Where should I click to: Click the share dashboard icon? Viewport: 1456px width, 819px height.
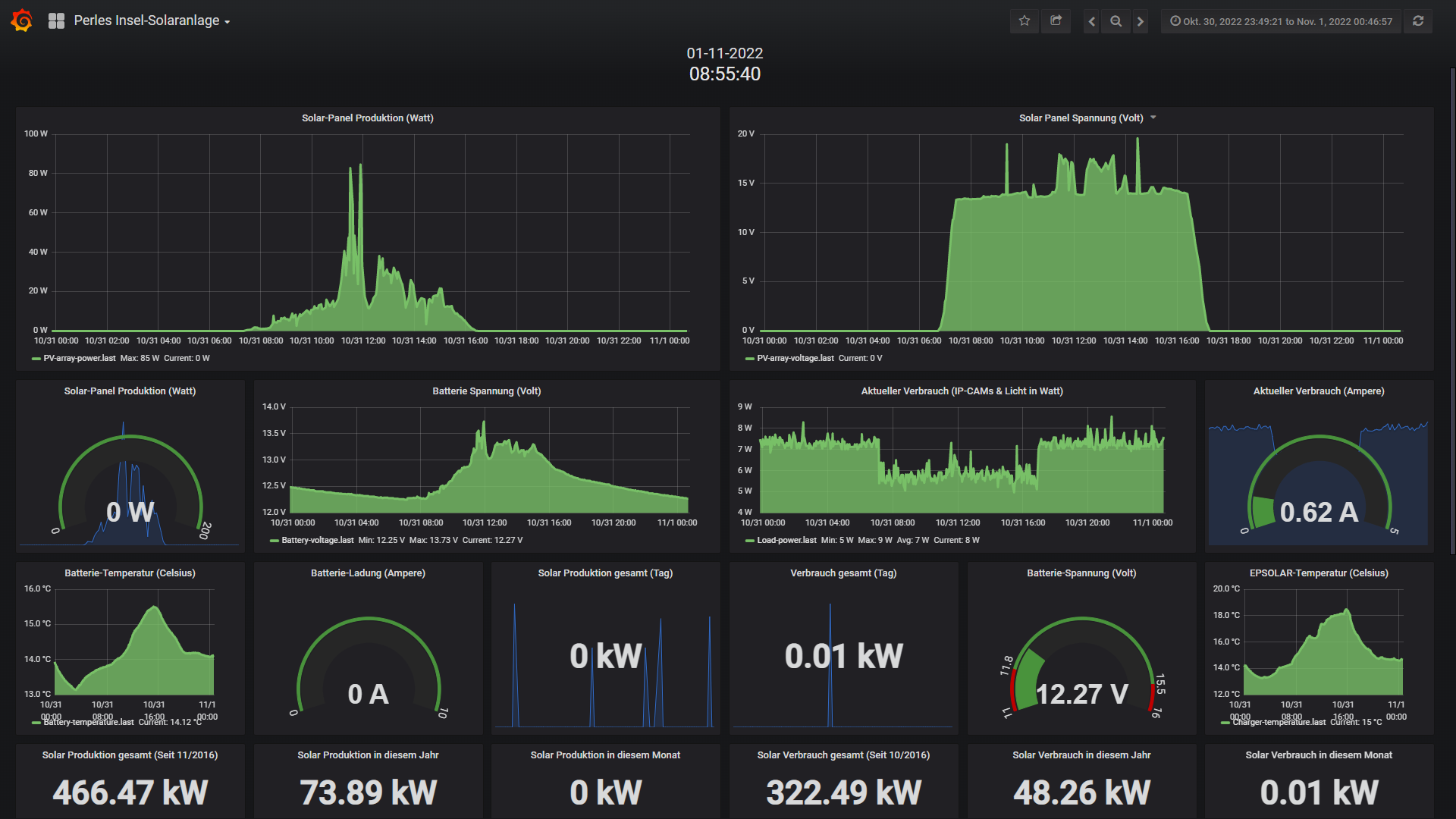tap(1056, 21)
